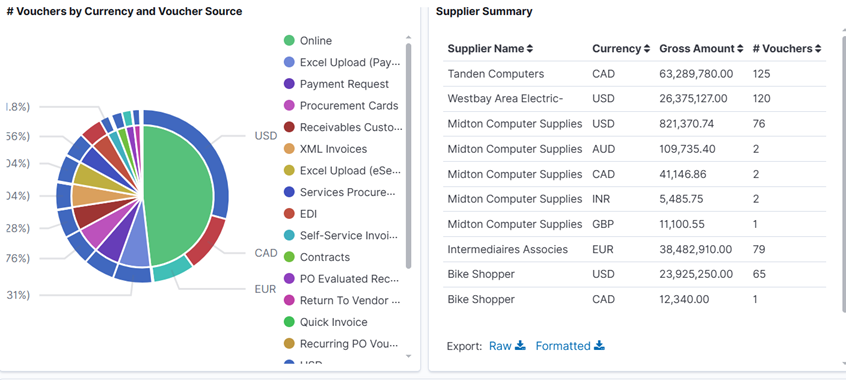Sort table by Supplier Name arrows
The height and width of the screenshot is (380, 846).
pos(530,49)
